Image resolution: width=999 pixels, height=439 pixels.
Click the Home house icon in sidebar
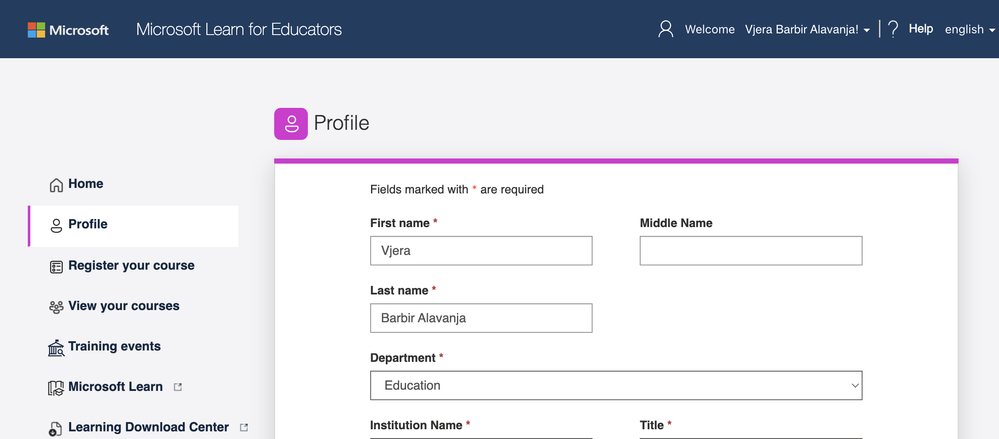pyautogui.click(x=56, y=185)
